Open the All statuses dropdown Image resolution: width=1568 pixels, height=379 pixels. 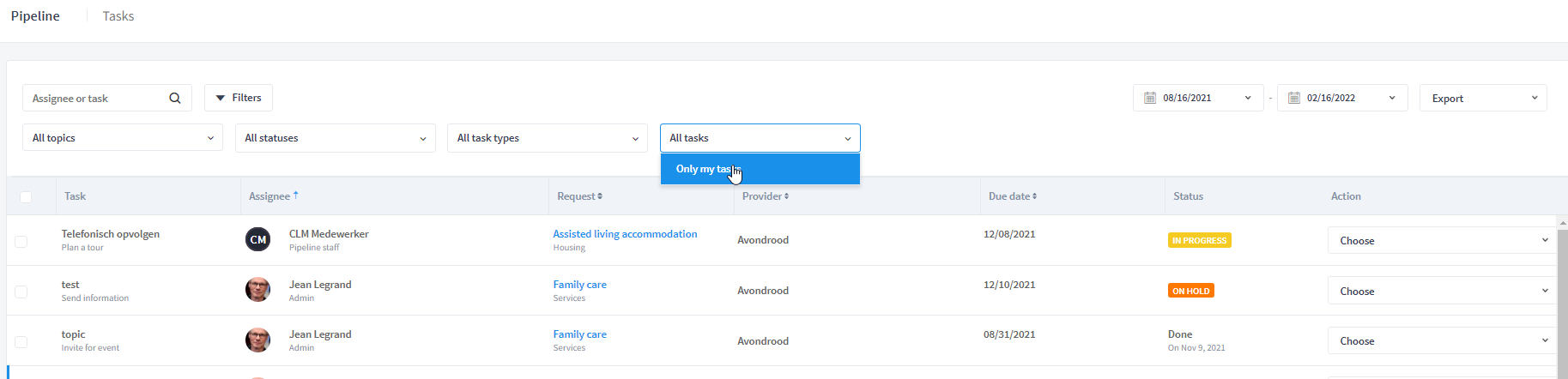(336, 138)
